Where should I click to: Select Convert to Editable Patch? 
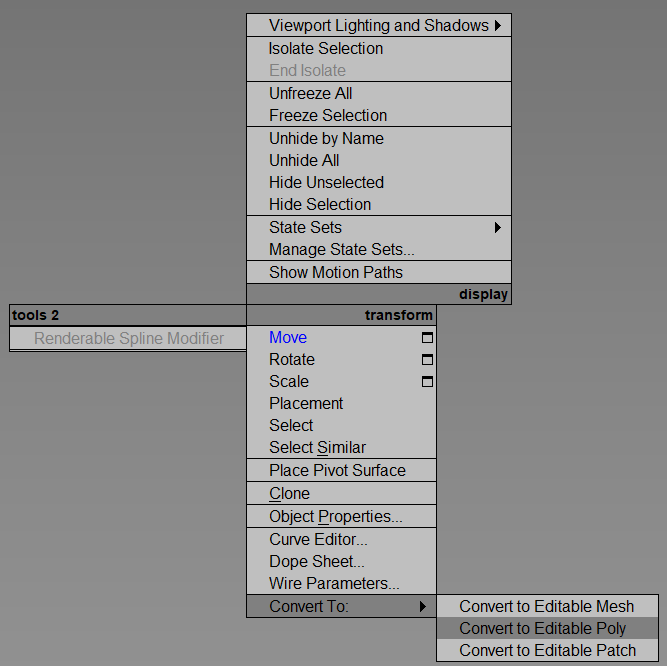tap(547, 651)
